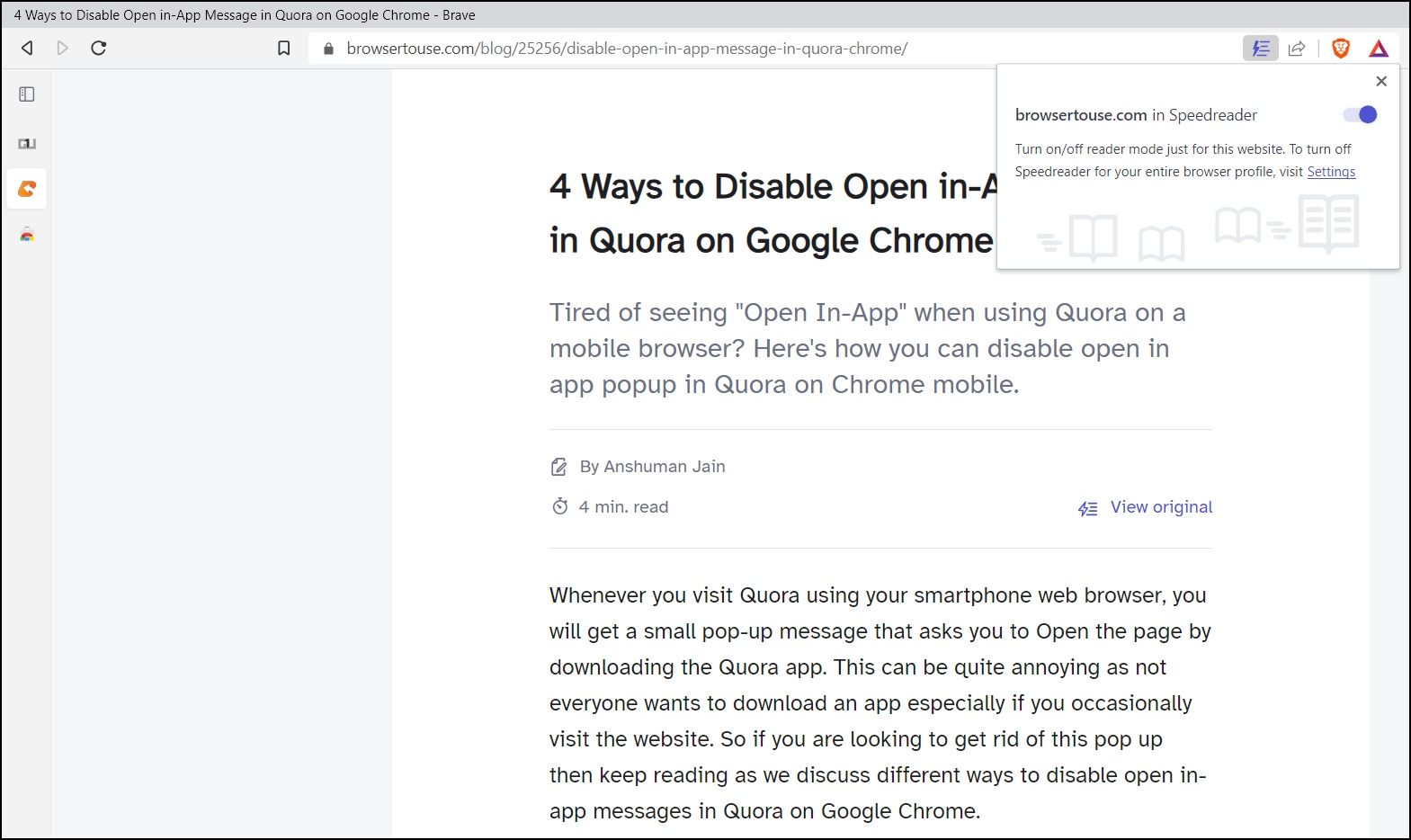Click the View original speedreader icon
The height and width of the screenshot is (840, 1411).
pyautogui.click(x=1088, y=508)
